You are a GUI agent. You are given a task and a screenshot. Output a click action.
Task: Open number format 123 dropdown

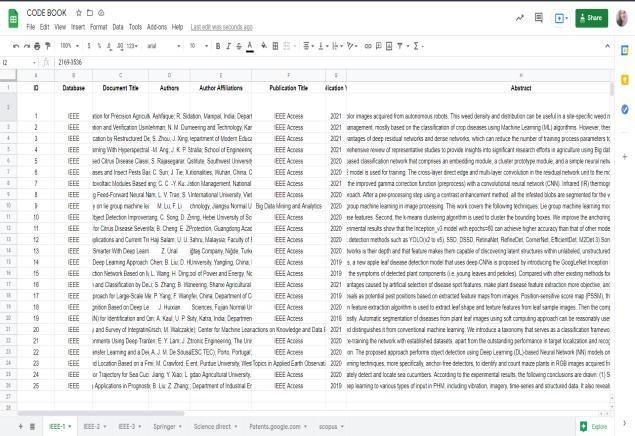pos(132,46)
